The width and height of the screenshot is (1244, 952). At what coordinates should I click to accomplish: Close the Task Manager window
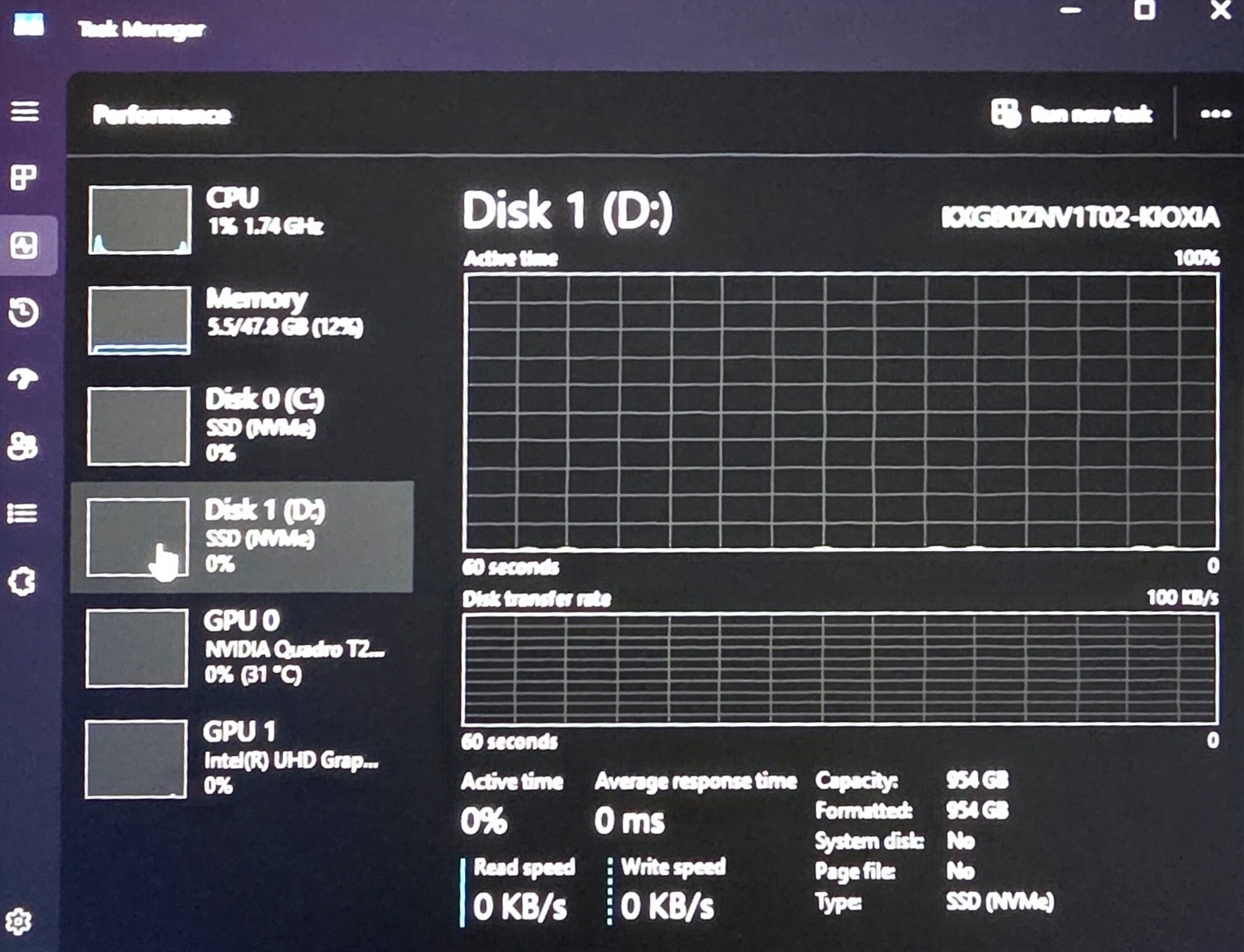(x=1221, y=10)
